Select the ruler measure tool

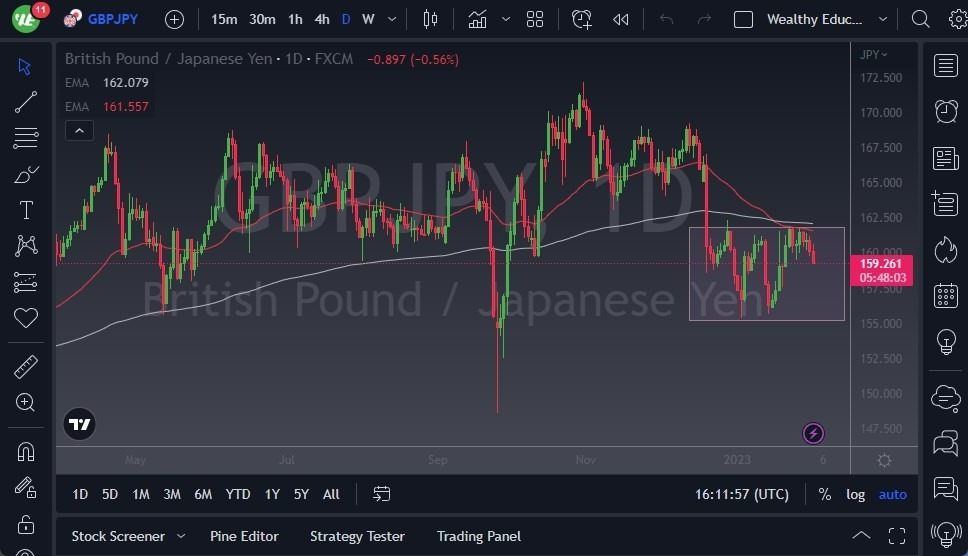tap(25, 367)
